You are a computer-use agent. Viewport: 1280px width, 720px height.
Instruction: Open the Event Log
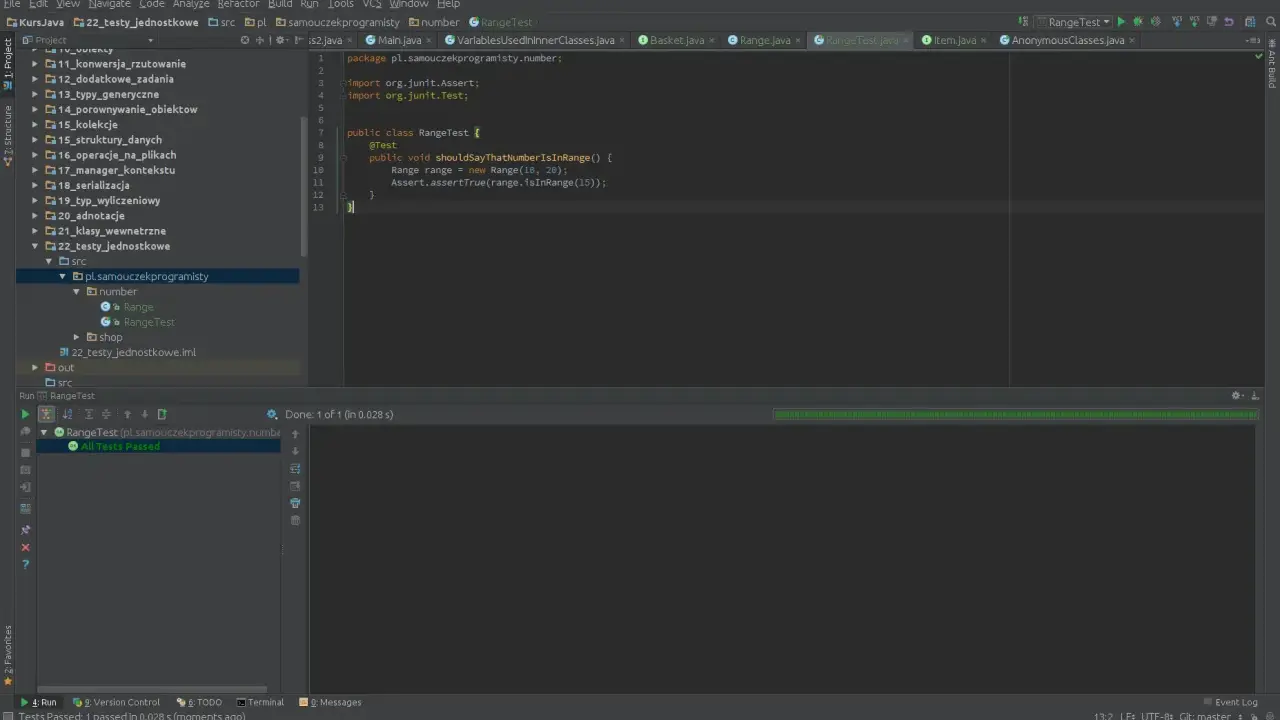coord(1229,702)
